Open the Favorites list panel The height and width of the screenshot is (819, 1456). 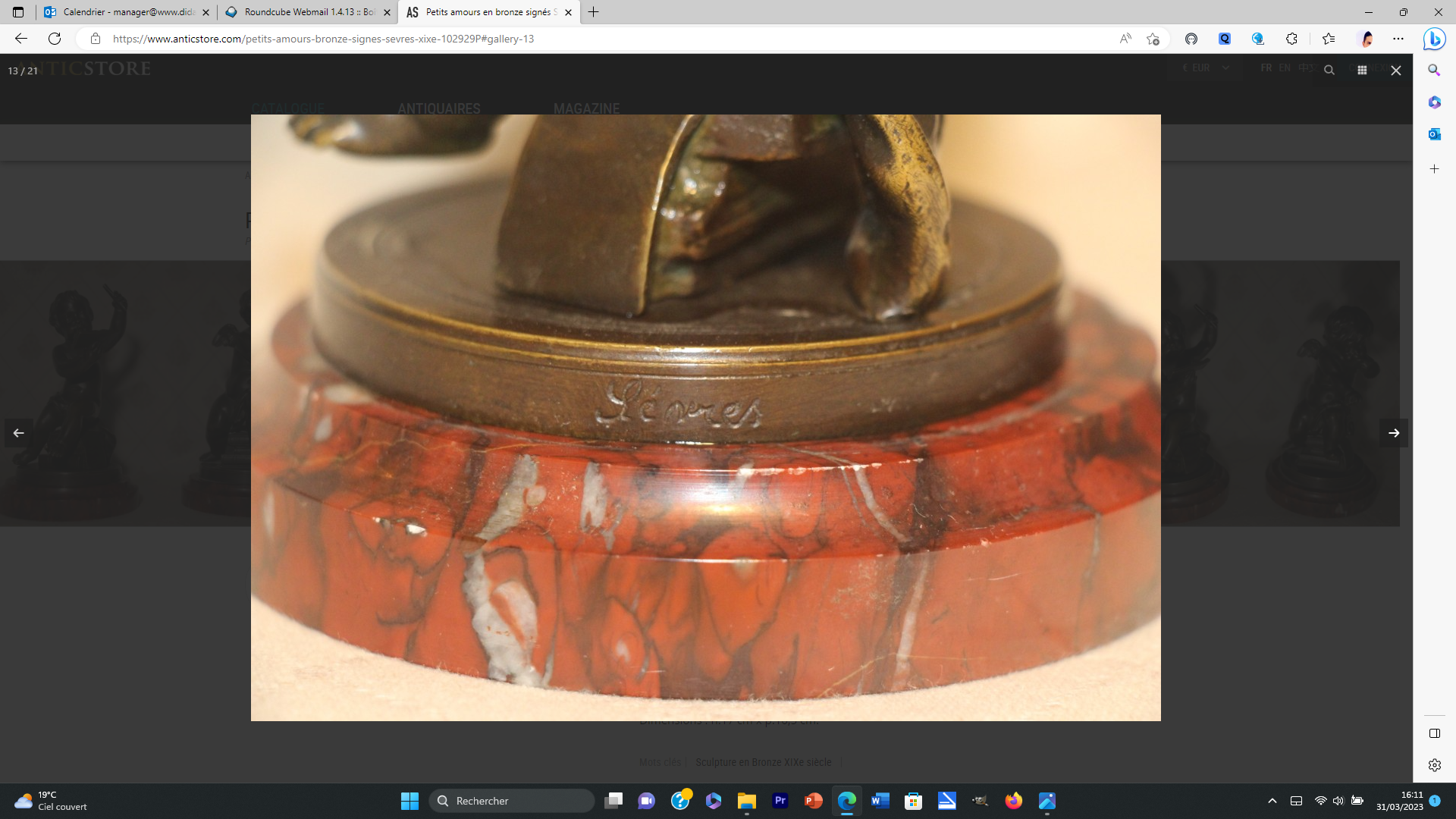coord(1329,39)
